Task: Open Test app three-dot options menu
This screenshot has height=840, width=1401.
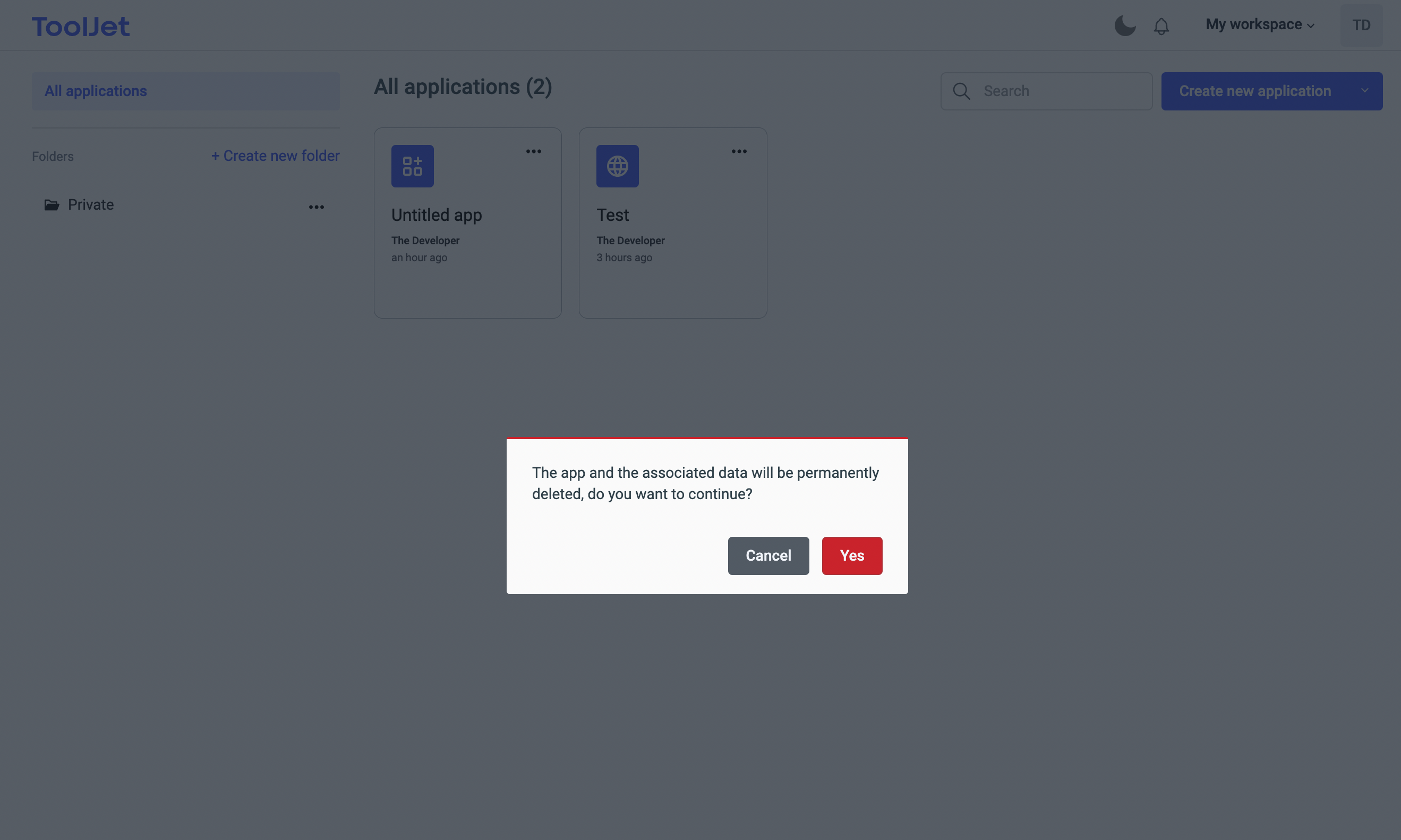Action: coord(739,151)
